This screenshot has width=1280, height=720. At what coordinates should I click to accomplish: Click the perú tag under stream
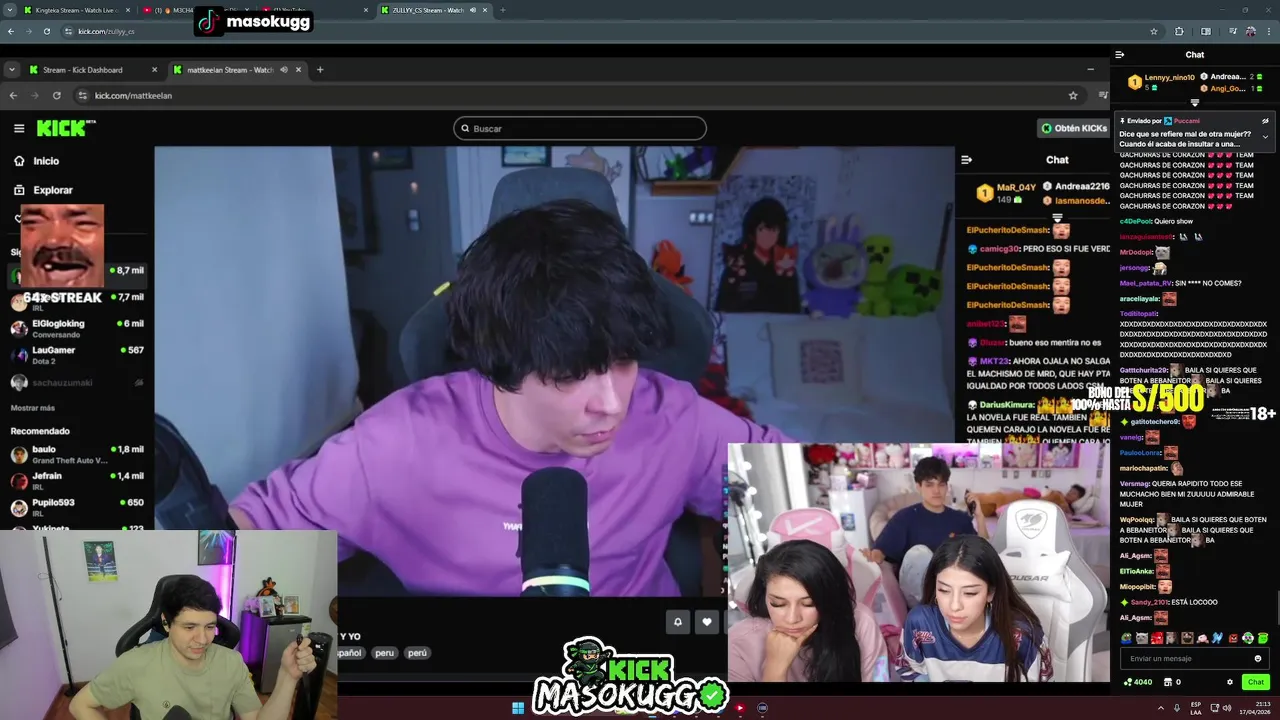(x=417, y=652)
